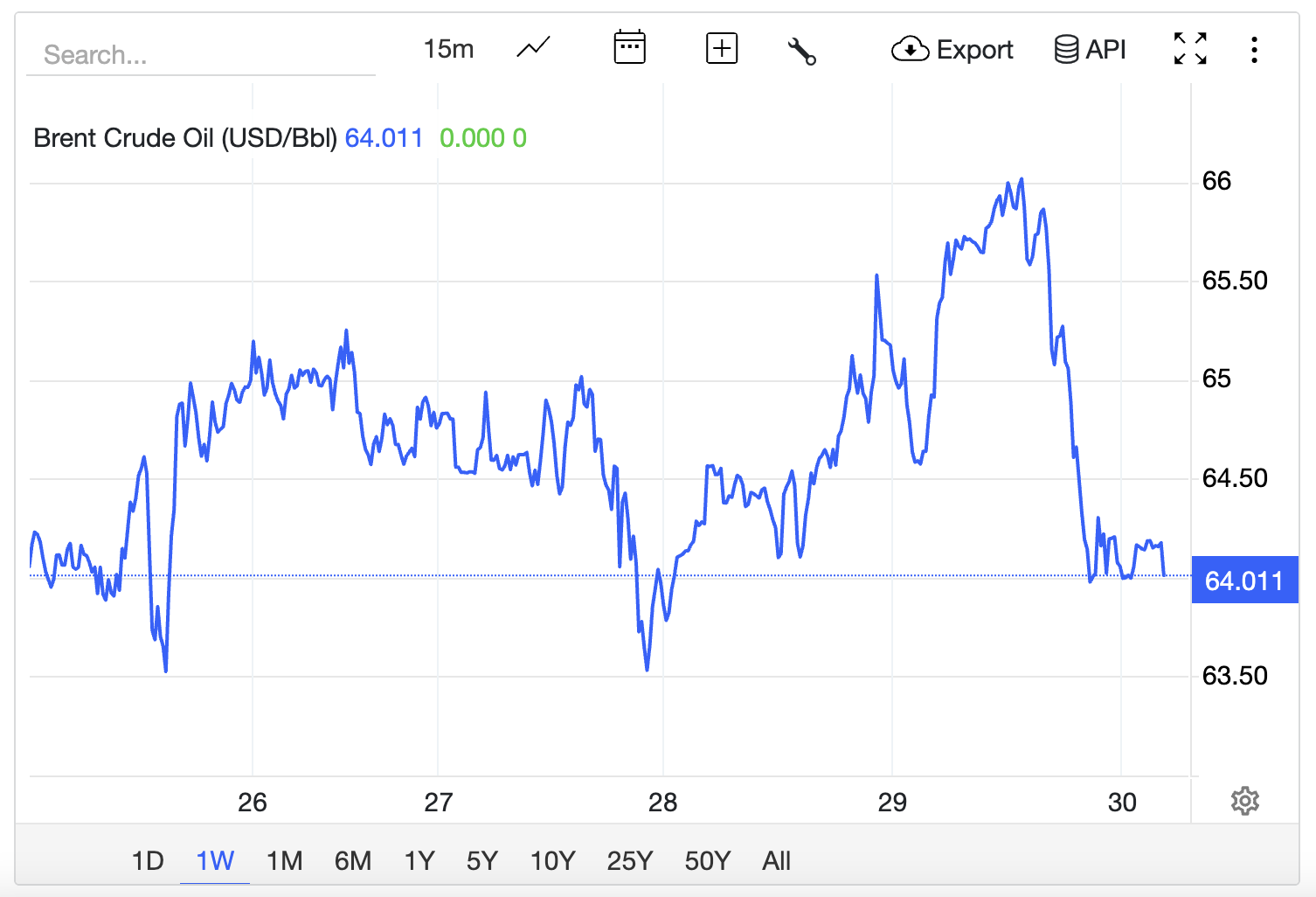Click the 65.50 price axis label

point(1235,281)
